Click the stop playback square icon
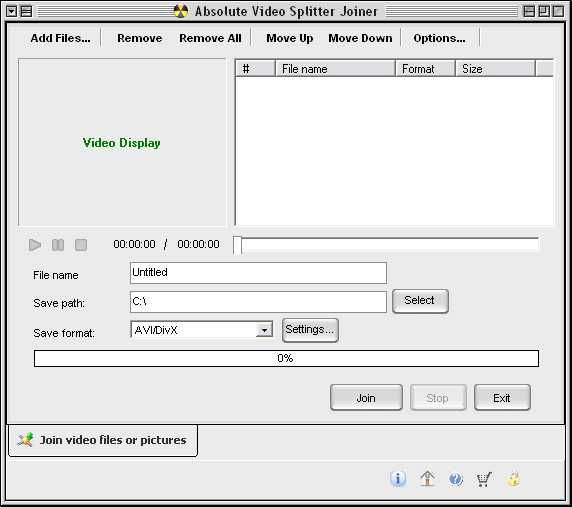This screenshot has width=572, height=507. [x=81, y=245]
